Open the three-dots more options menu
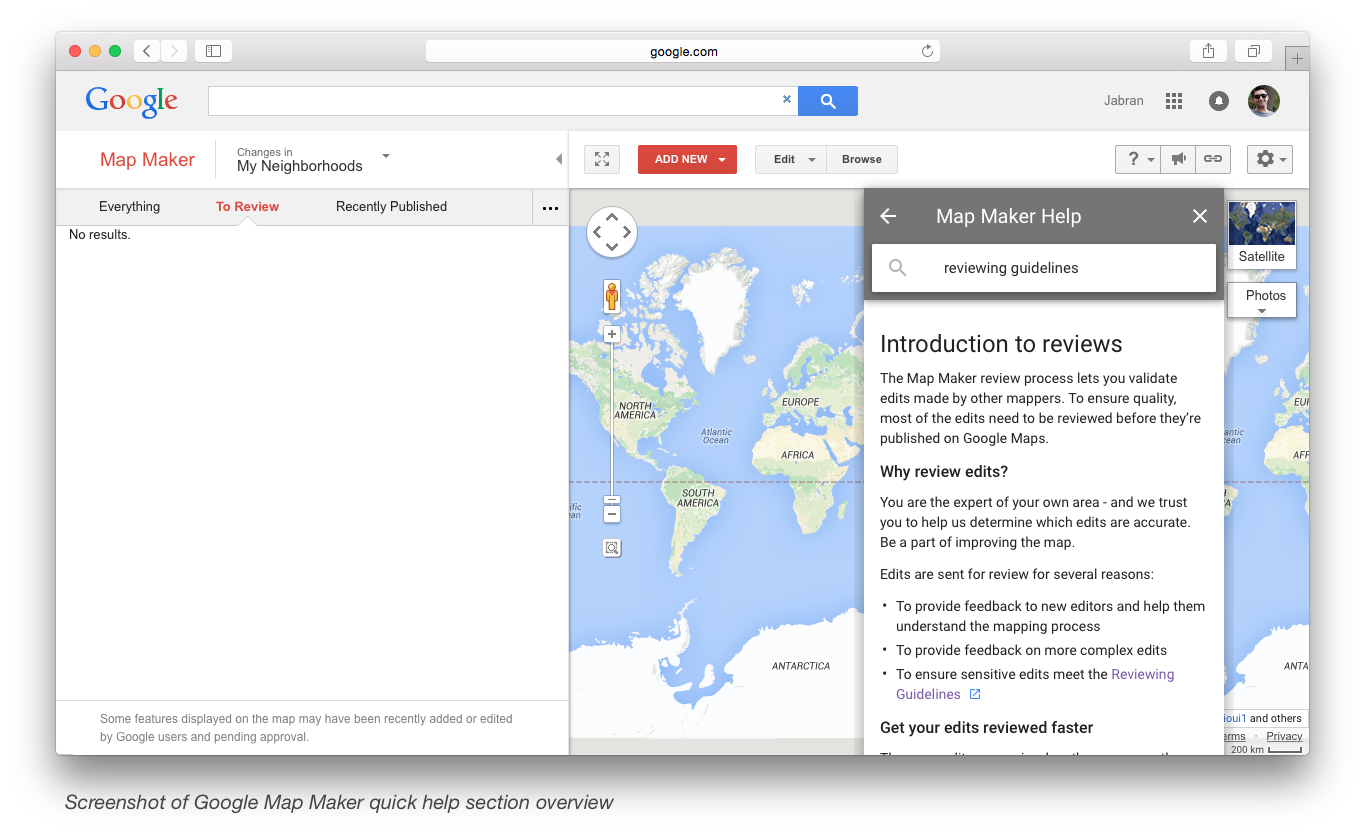Screen dimensions: 1365x835 click(550, 208)
